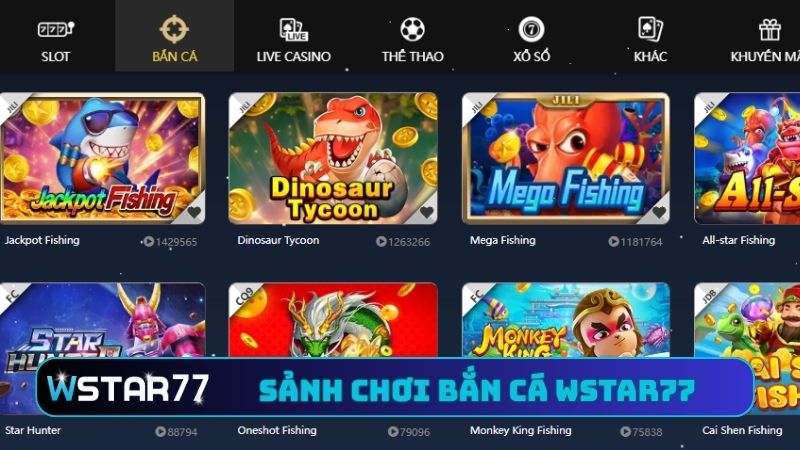Favorite Dinosaur Tycoon with the heart icon
Image resolution: width=800 pixels, height=450 pixels.
(427, 212)
